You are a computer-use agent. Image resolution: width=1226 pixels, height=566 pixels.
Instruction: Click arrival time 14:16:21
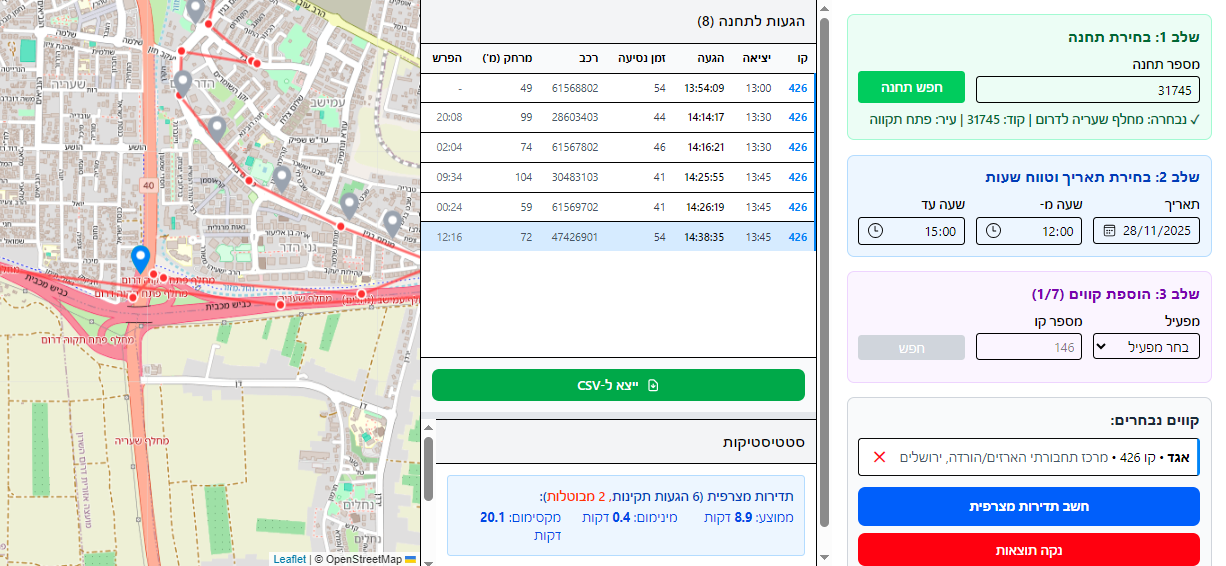[706, 147]
